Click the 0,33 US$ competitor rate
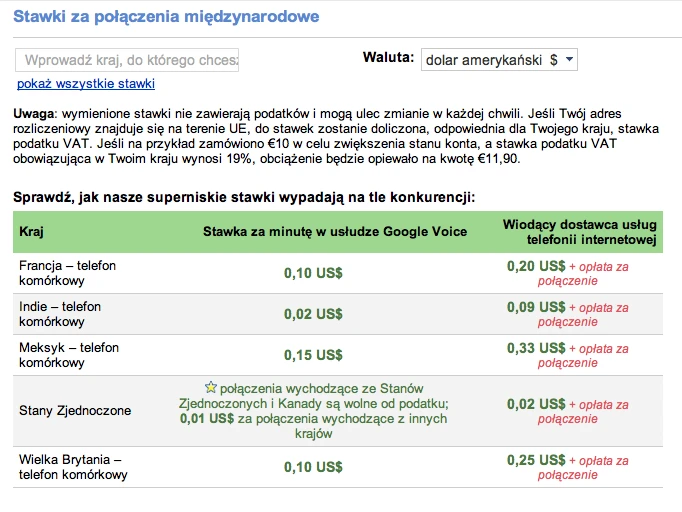This screenshot has height=512, width=682. [x=536, y=348]
